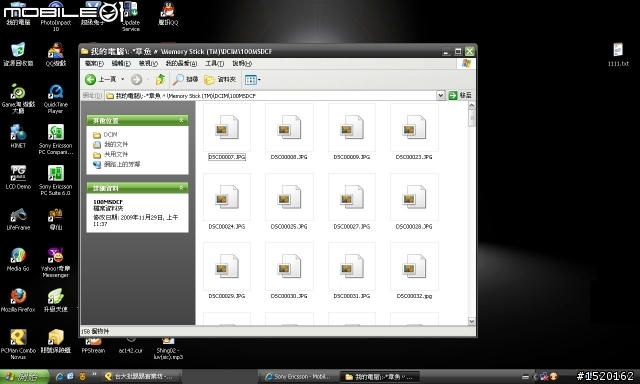
Task: Switch to Sony Ericsson taskbar window
Action: coord(299,377)
